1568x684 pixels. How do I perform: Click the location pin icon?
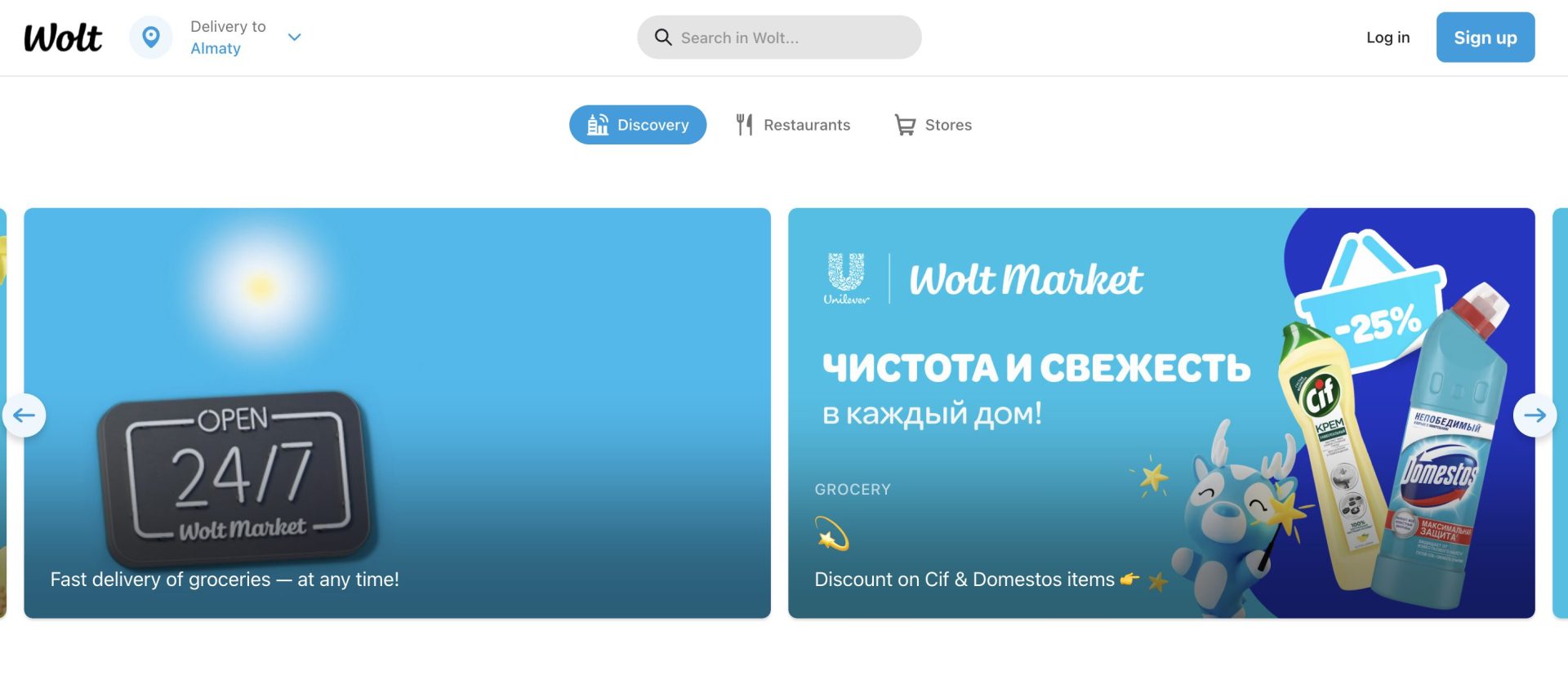click(151, 38)
